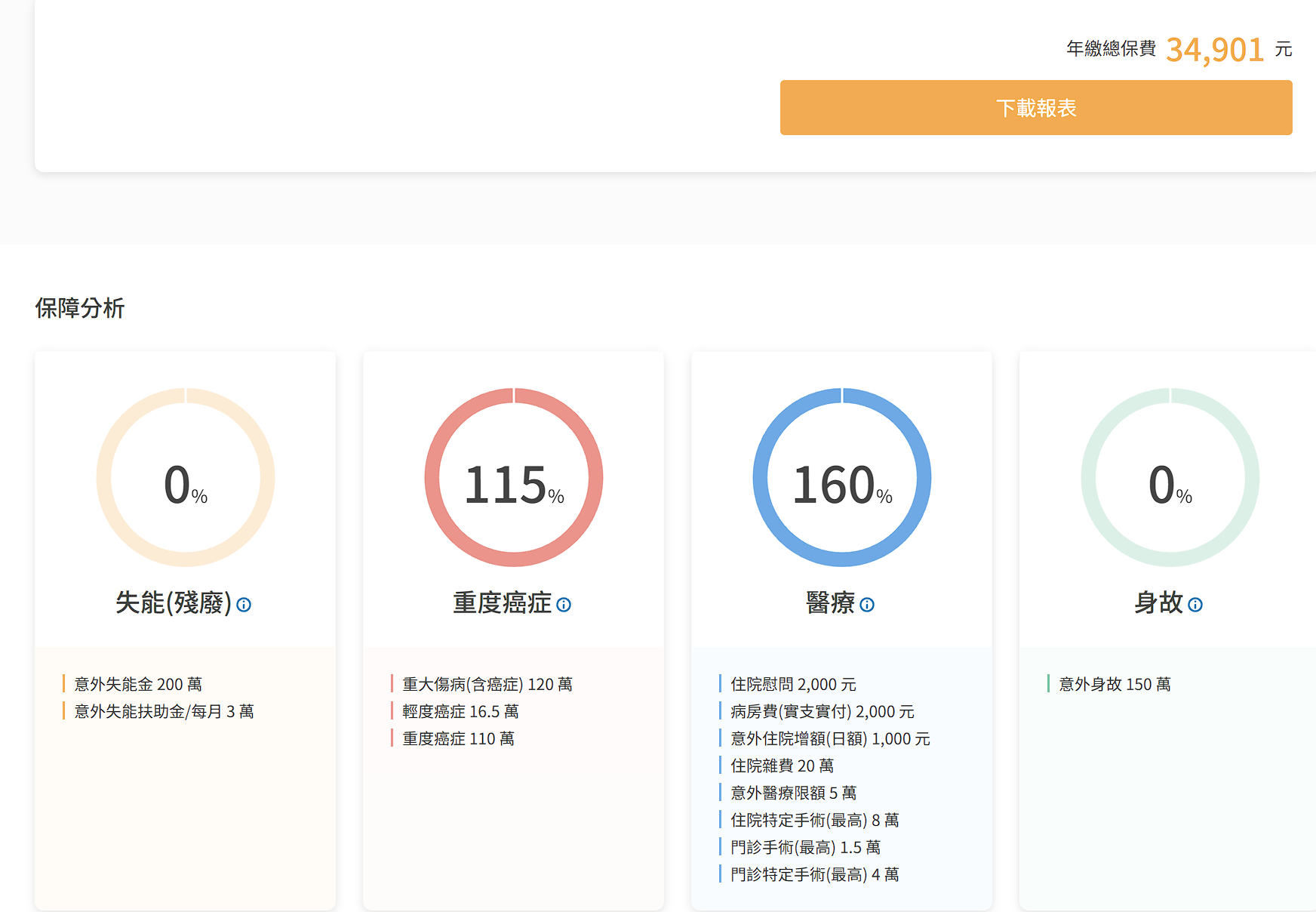Select 住院慰問 2,000 元 item

point(793,684)
